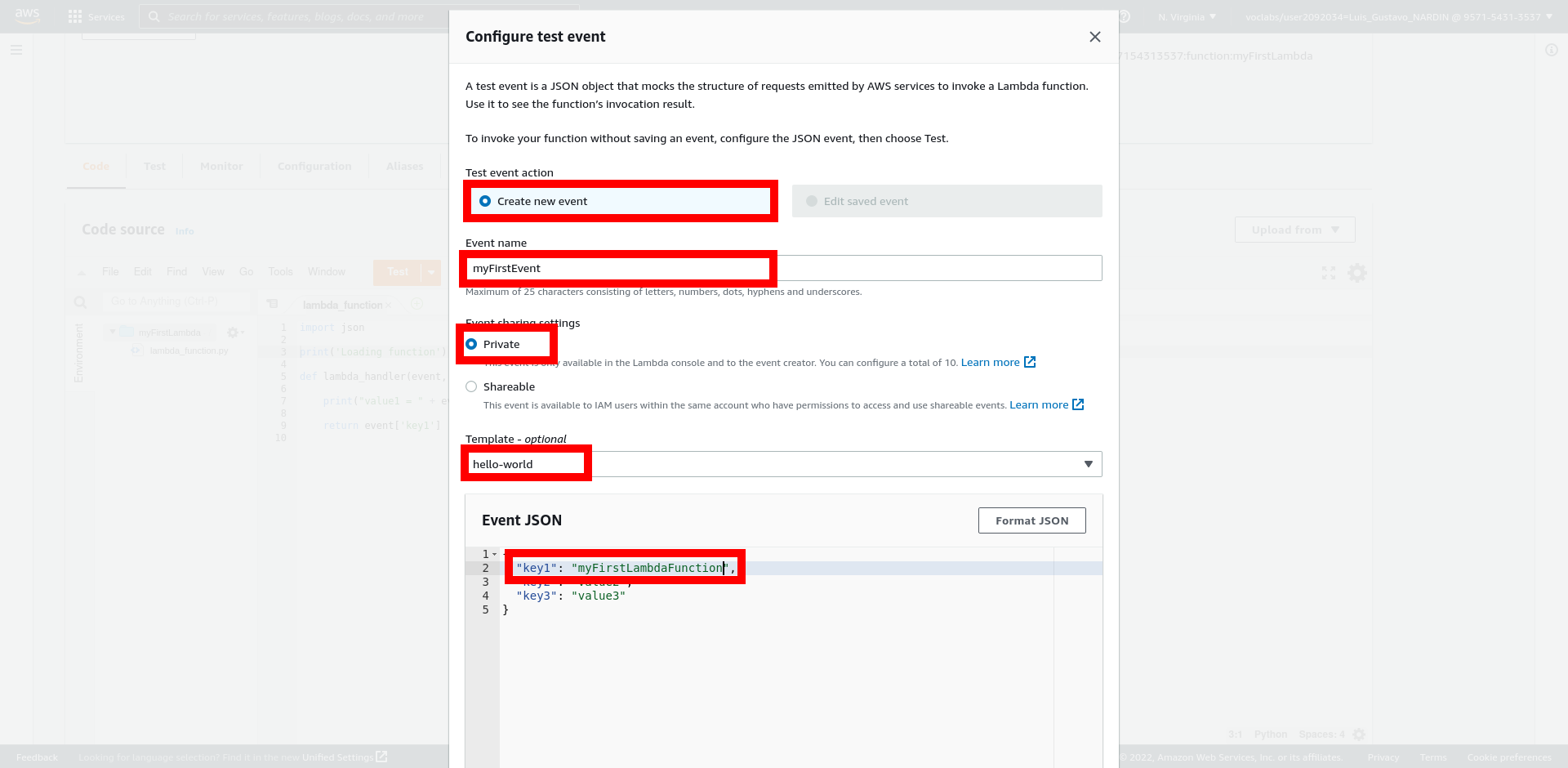Image resolution: width=1568 pixels, height=768 pixels.
Task: Expand the N. Virginia region dropdown
Action: coord(1187,16)
